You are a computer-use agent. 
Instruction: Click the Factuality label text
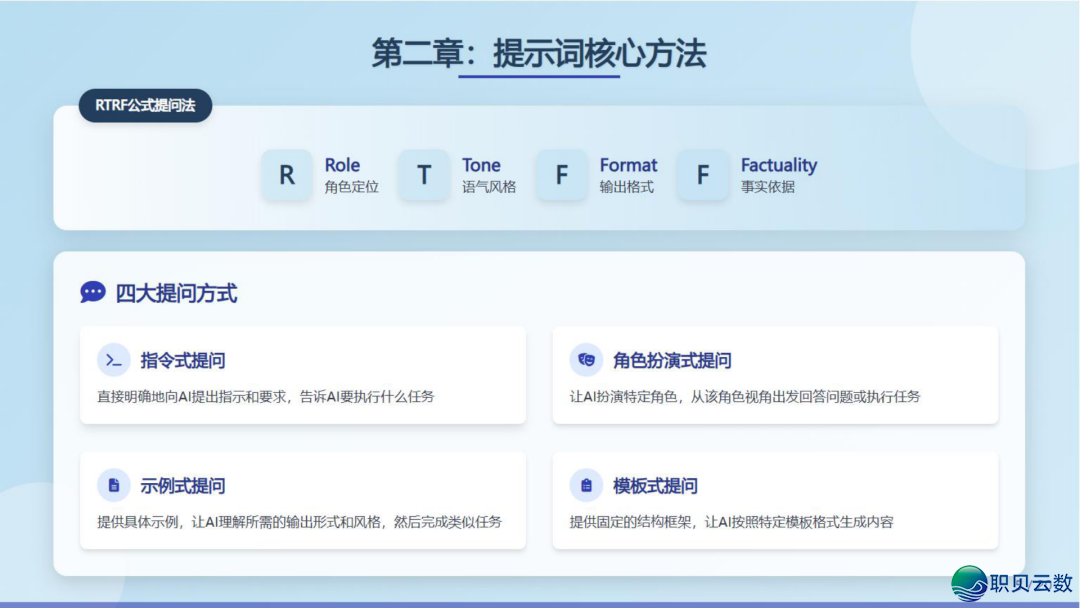coord(779,165)
